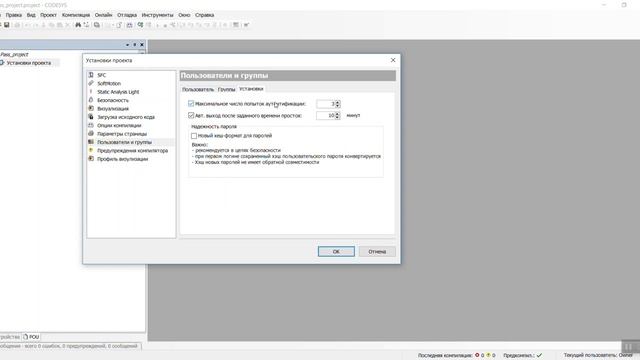The width and height of the screenshot is (640, 360).
Task: Select the Визуализация settings category
Action: [113, 109]
